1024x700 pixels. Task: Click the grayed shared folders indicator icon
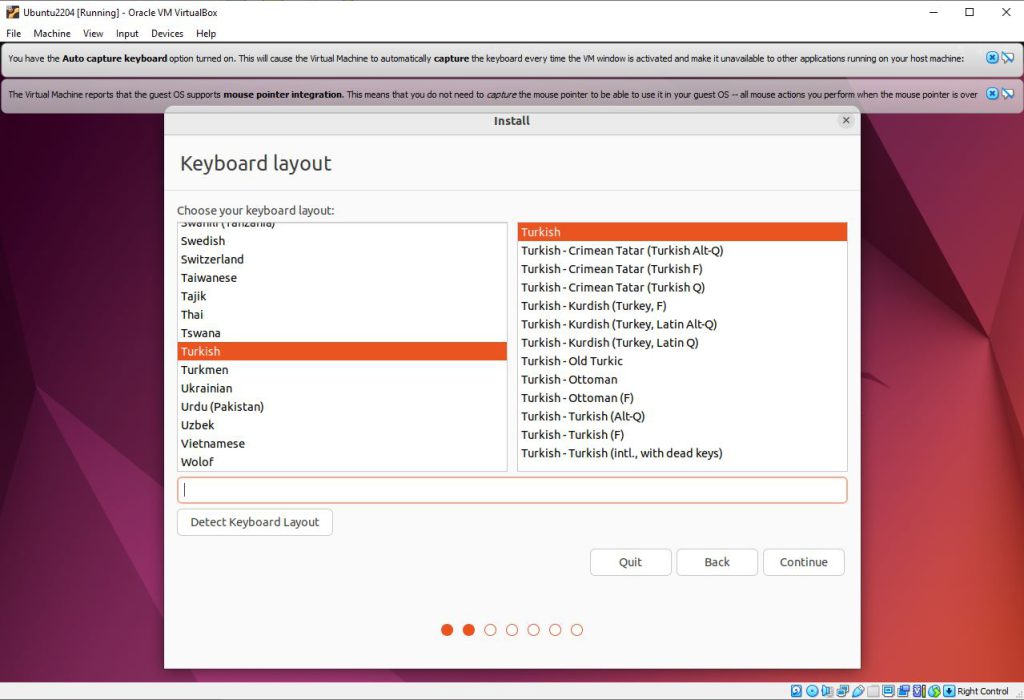(873, 691)
